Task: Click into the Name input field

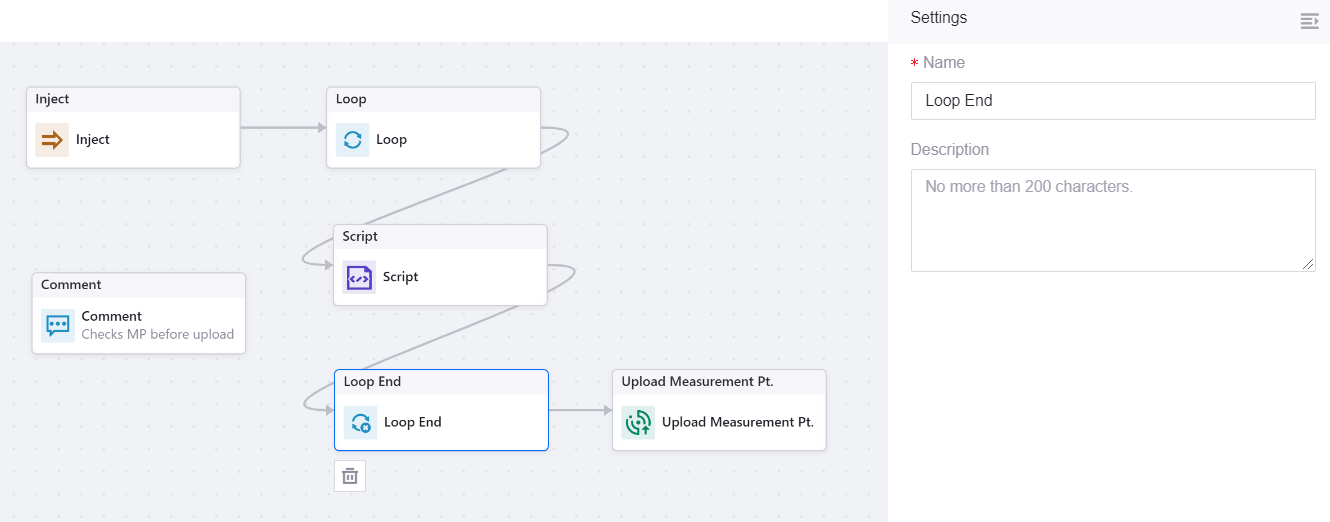Action: pos(1112,101)
